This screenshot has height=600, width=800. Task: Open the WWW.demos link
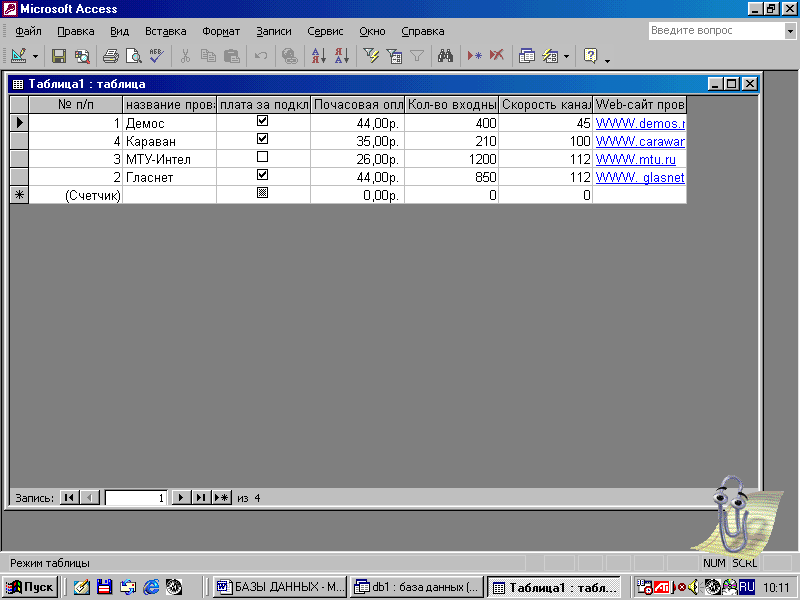click(640, 123)
